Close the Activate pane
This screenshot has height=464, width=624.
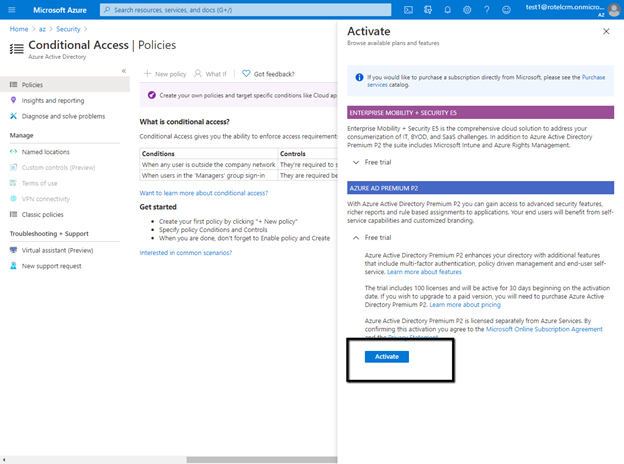coord(606,31)
